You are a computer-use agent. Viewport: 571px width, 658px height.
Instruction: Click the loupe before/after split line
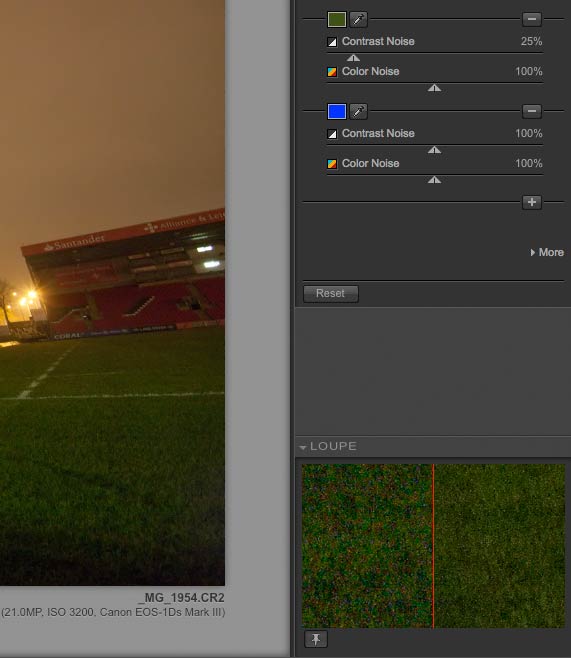pyautogui.click(x=433, y=546)
